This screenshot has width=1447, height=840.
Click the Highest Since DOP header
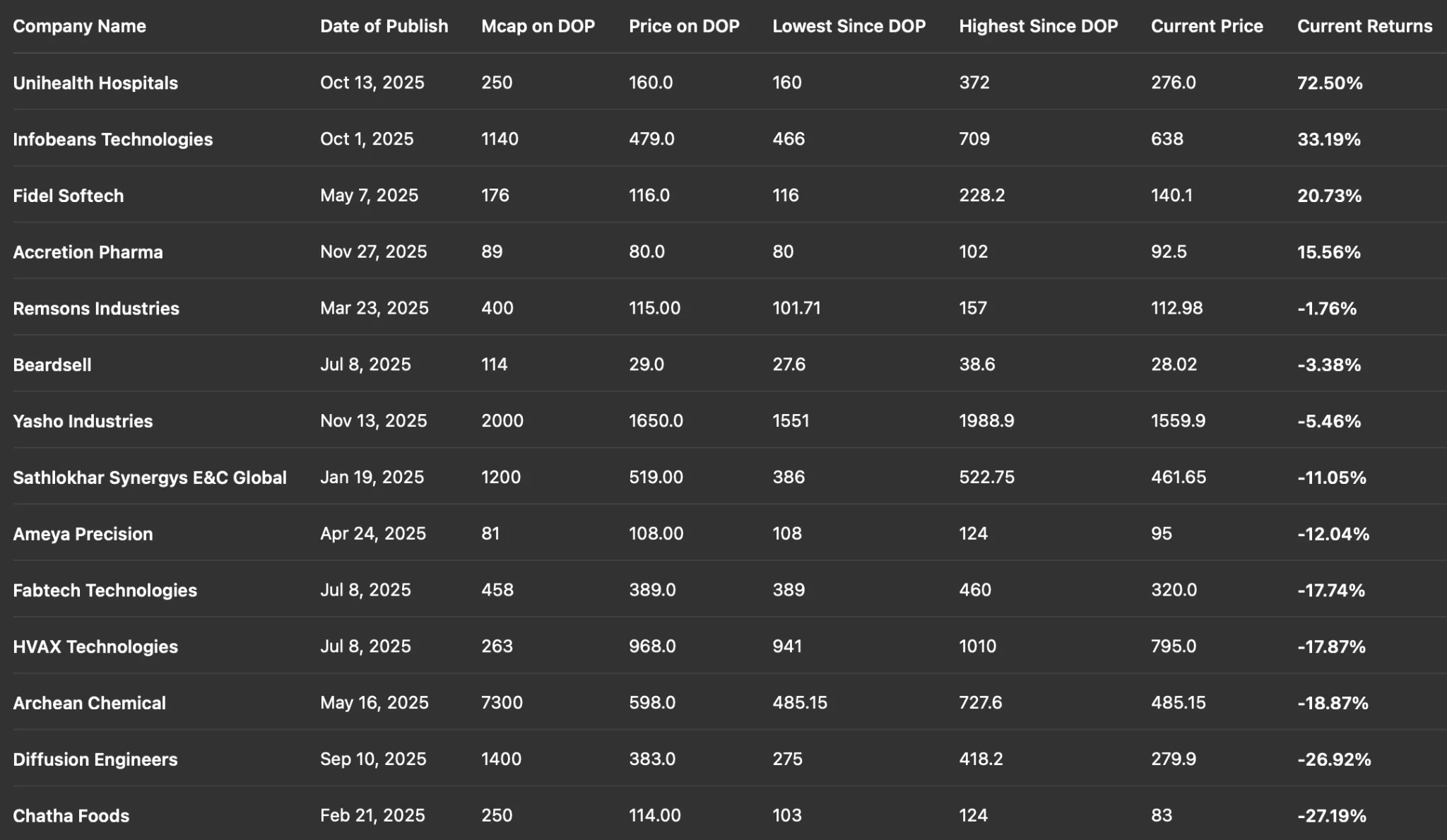[x=1038, y=26]
